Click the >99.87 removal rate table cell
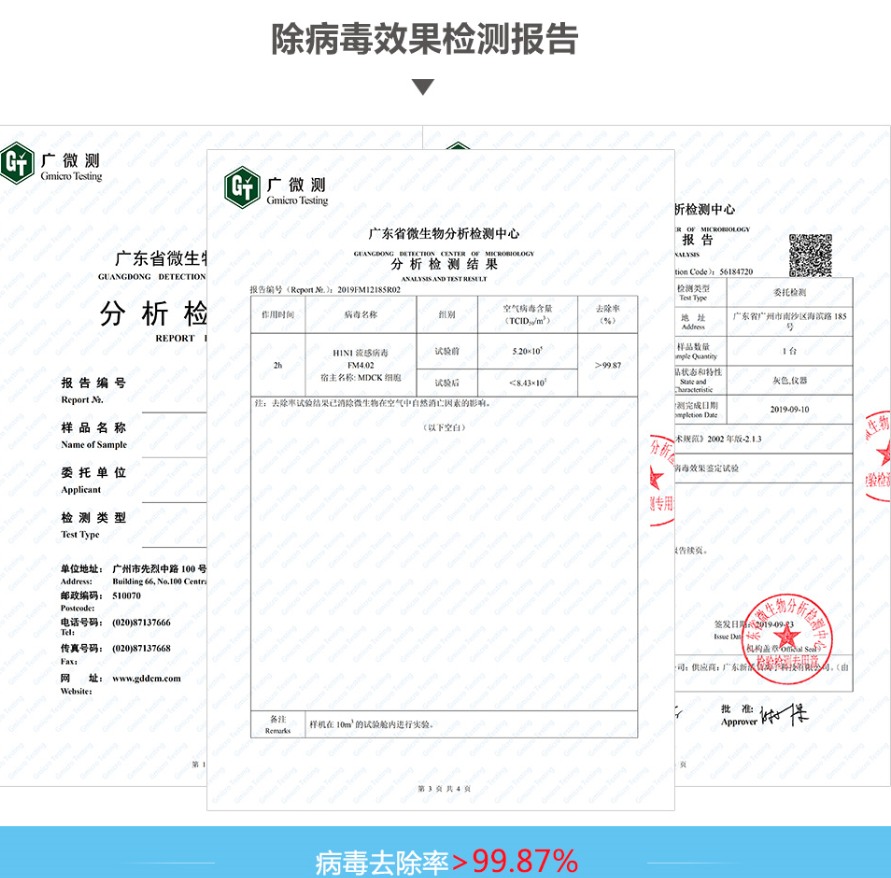The width and height of the screenshot is (891, 878). pyautogui.click(x=608, y=365)
